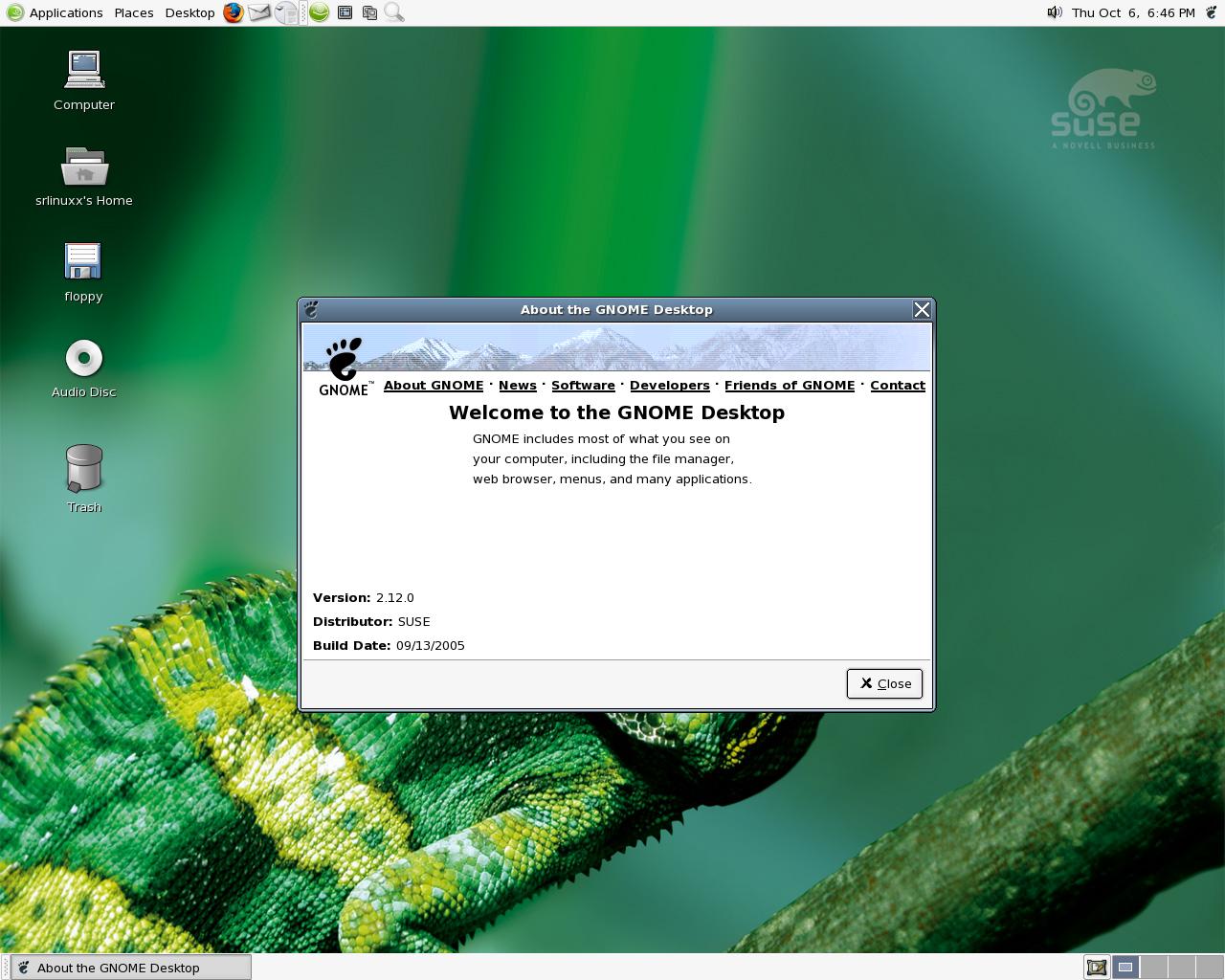Open the Applications menu
The width and height of the screenshot is (1225, 980).
(x=66, y=12)
